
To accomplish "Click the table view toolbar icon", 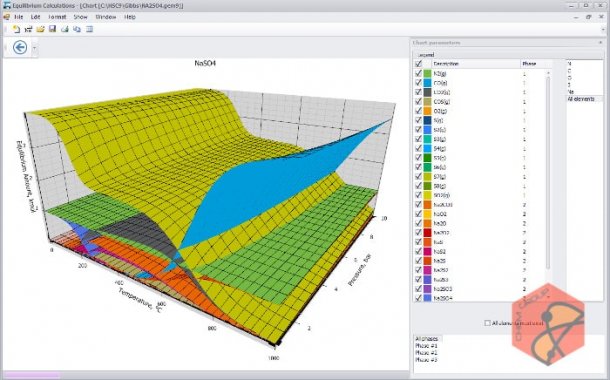I will tap(89, 29).
